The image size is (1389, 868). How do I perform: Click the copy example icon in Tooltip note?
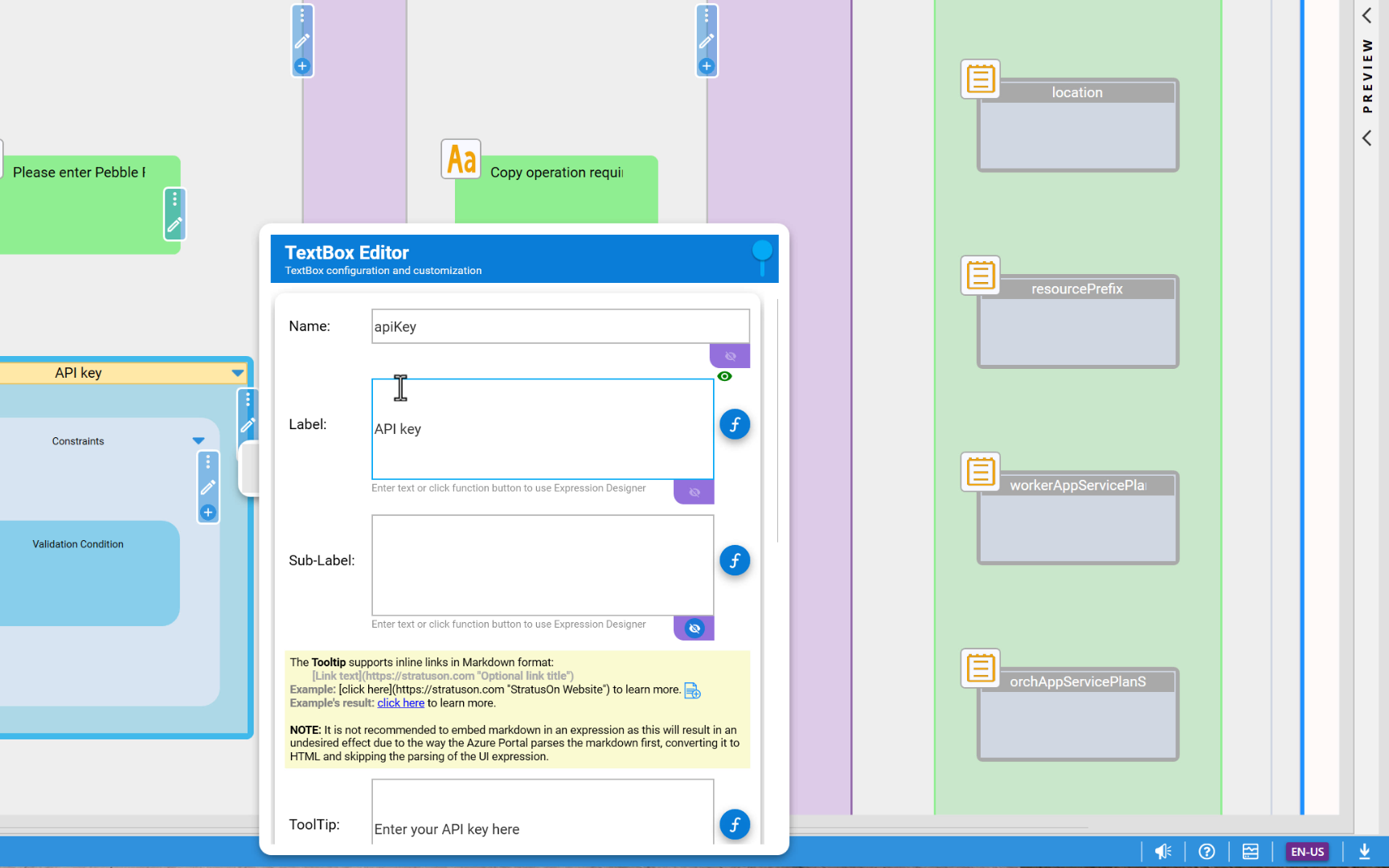(x=692, y=690)
